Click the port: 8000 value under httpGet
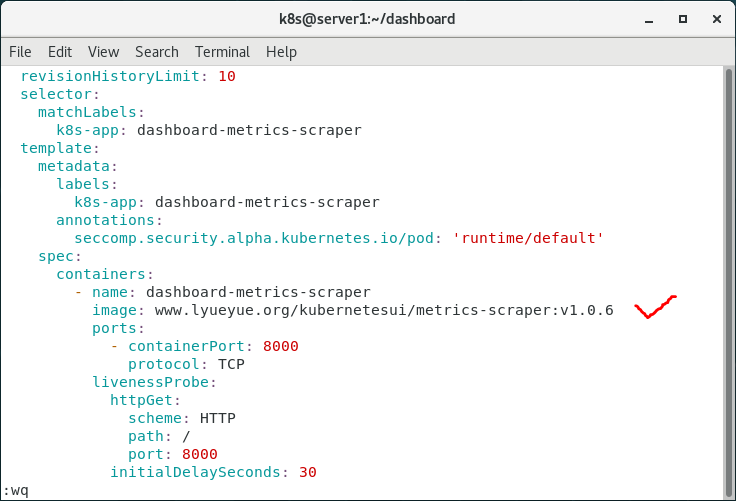The width and height of the screenshot is (736, 501). [x=199, y=454]
